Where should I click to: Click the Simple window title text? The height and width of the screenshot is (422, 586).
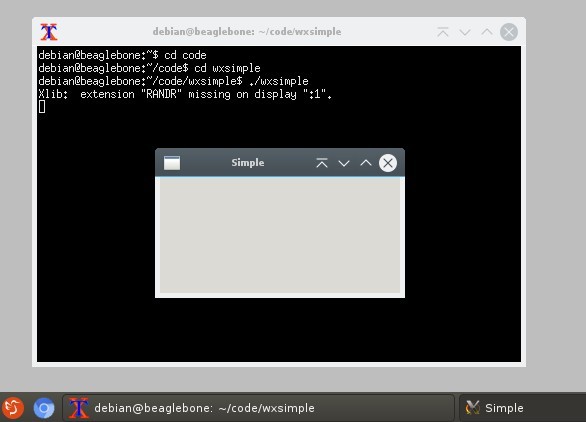click(x=248, y=163)
